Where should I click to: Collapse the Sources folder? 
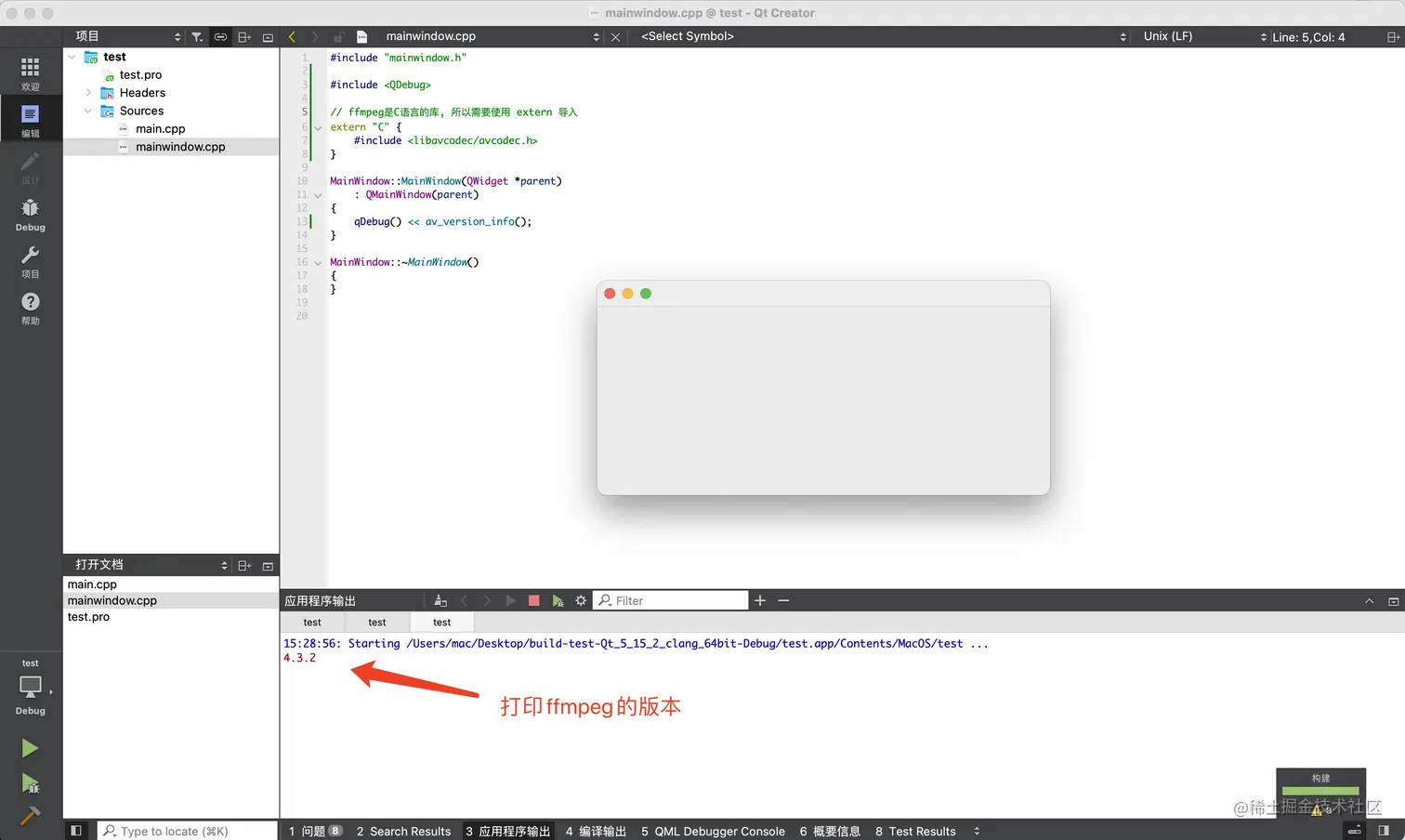(x=88, y=111)
